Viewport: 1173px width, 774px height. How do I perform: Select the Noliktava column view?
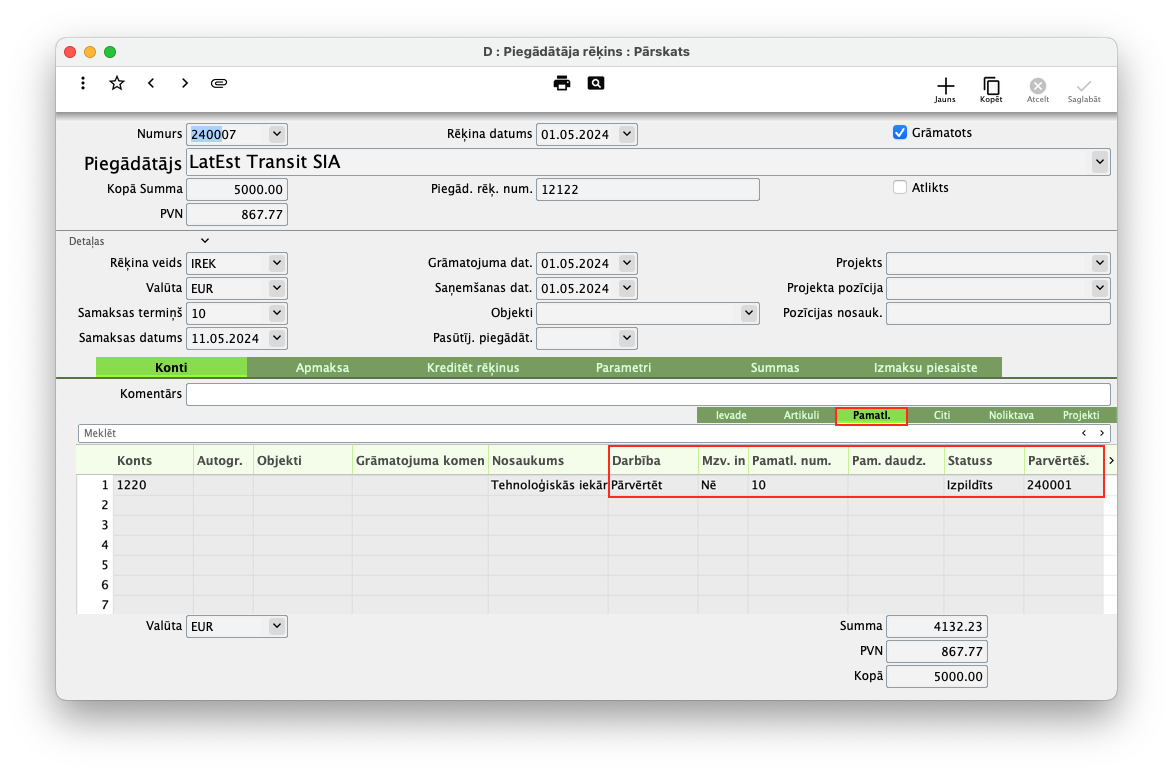1011,415
